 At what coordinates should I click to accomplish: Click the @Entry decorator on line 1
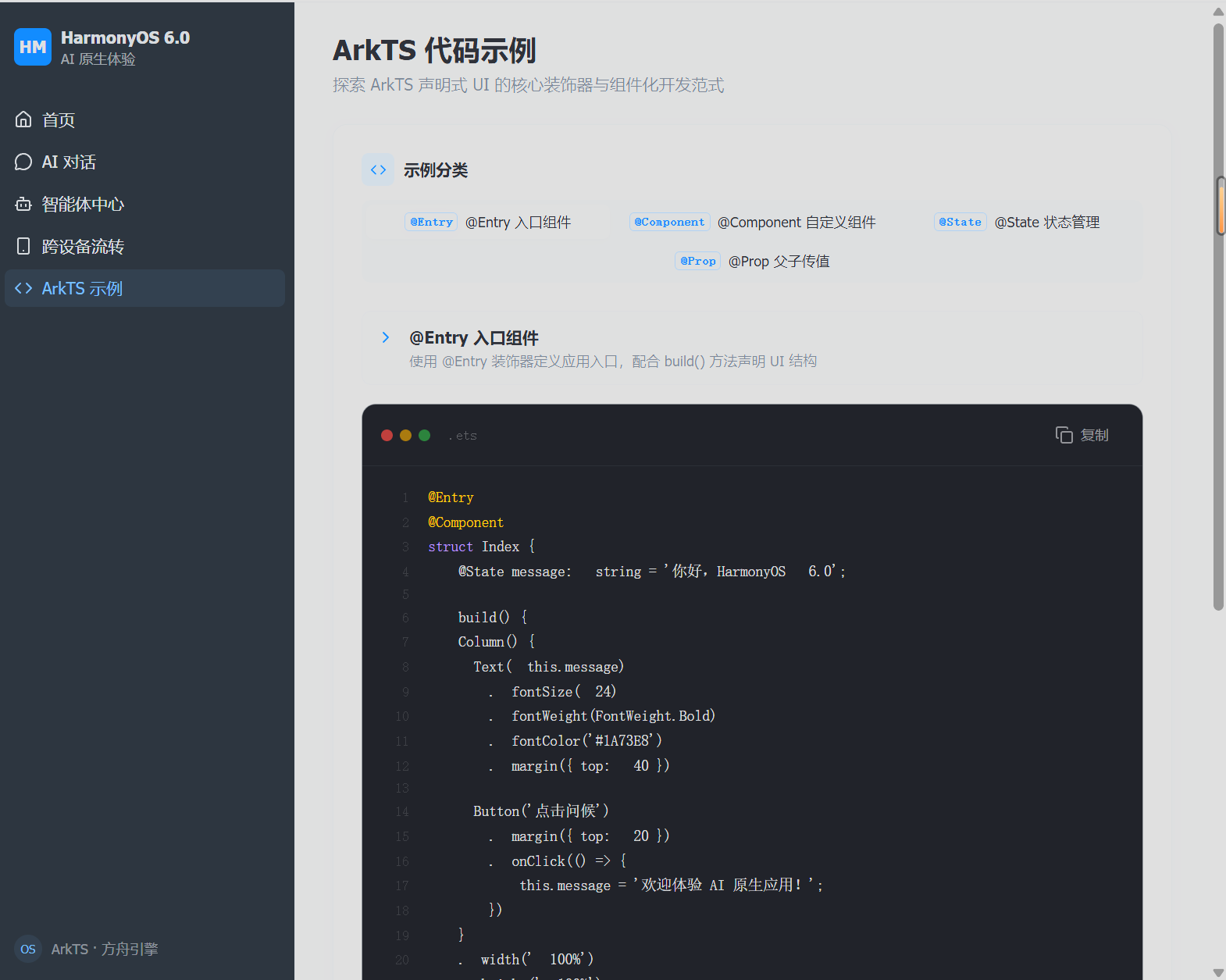[451, 497]
